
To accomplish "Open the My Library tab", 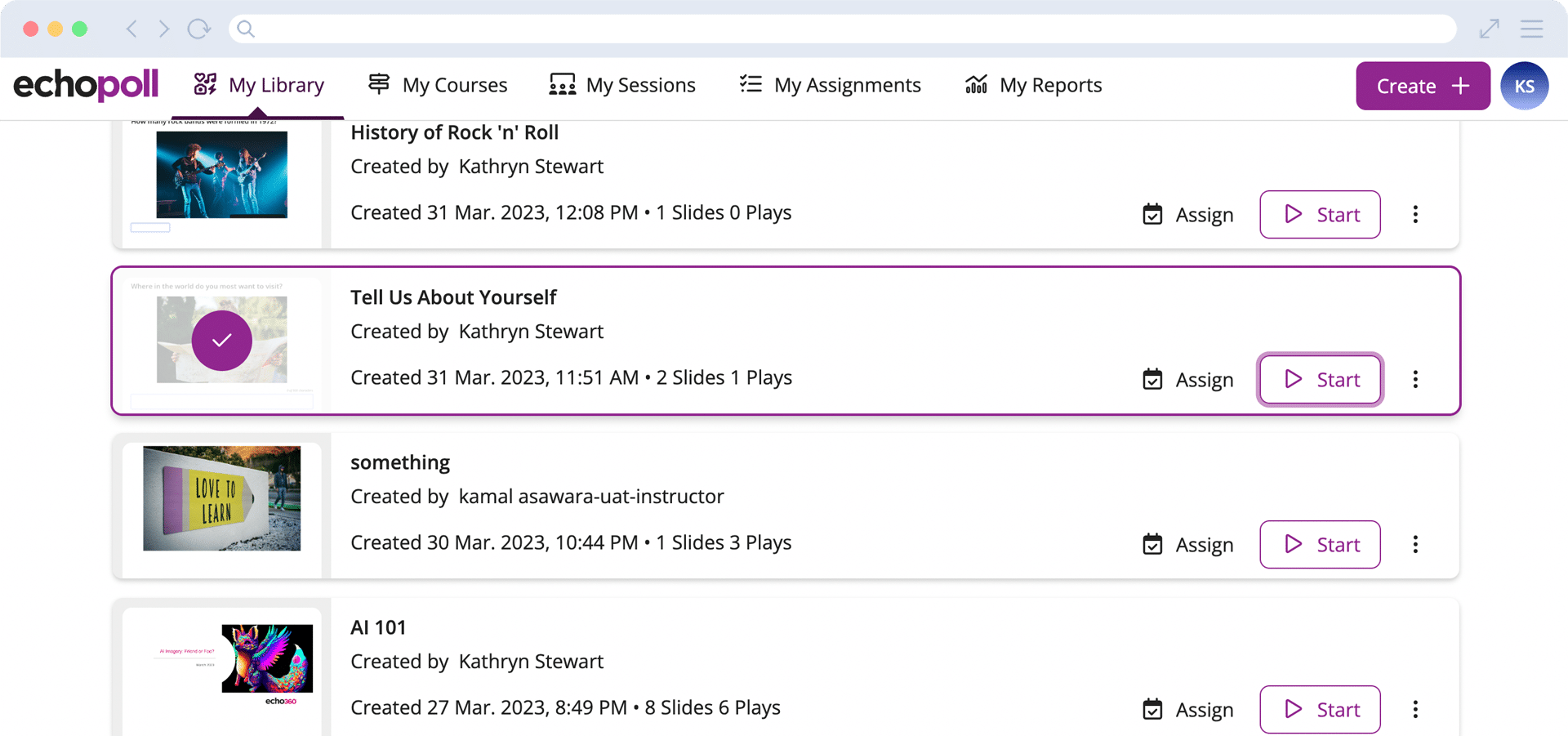I will click(x=258, y=85).
